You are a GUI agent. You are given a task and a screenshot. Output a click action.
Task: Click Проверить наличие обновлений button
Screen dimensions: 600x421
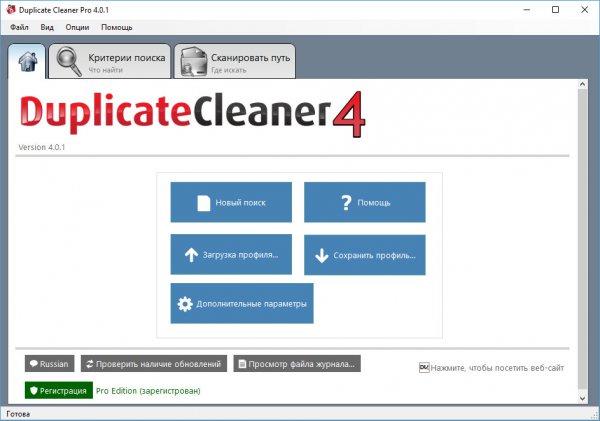click(154, 364)
